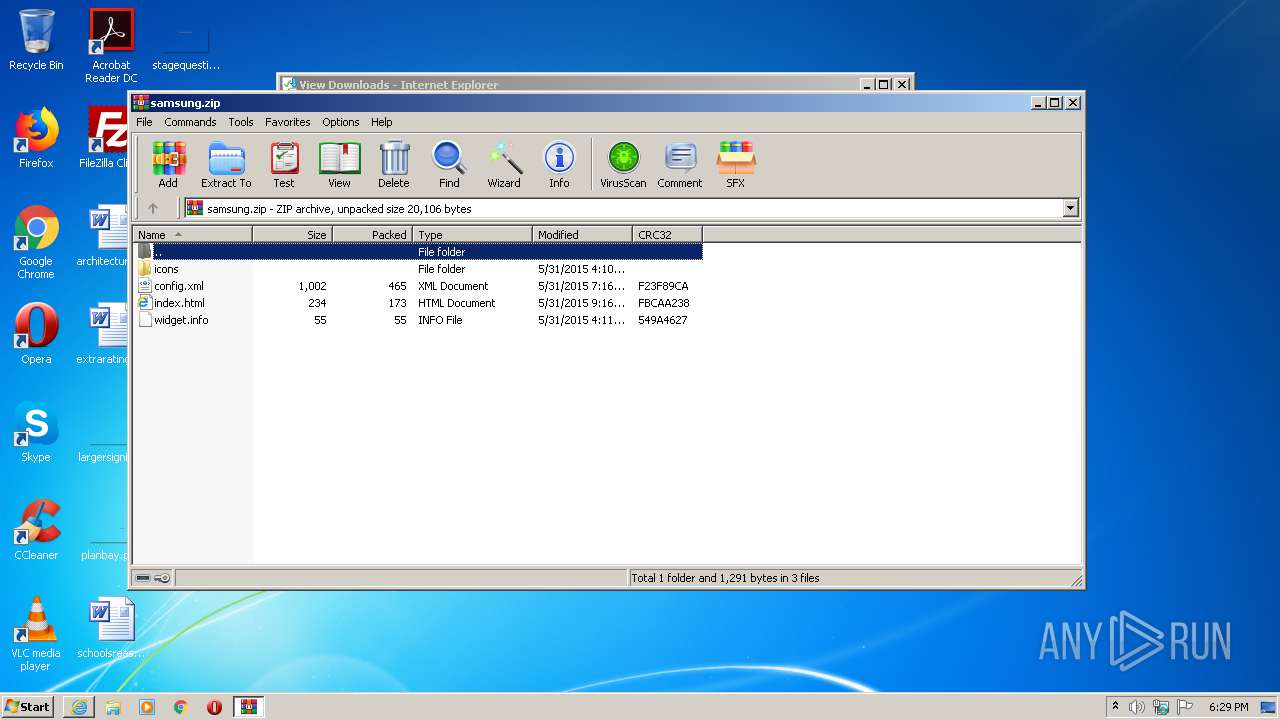Screen dimensions: 1280x720
Task: Open the Options menu
Action: point(340,122)
